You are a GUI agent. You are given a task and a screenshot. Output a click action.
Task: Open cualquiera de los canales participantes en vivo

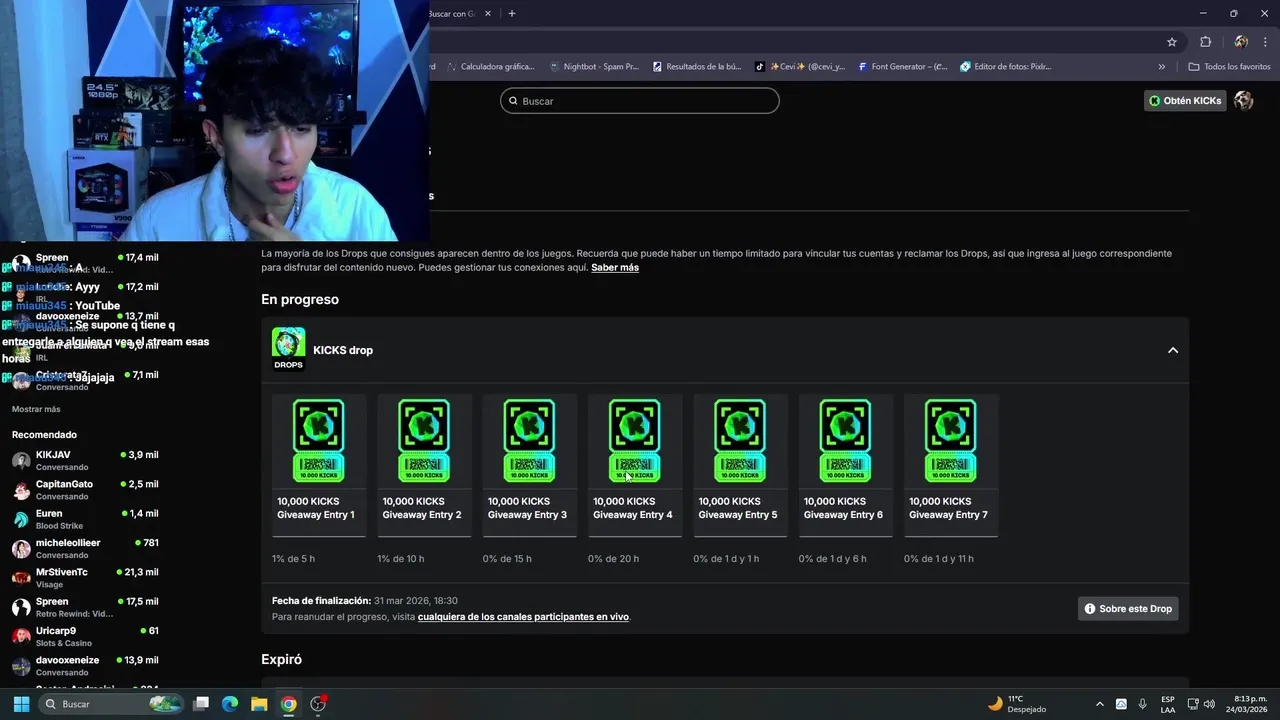523,617
